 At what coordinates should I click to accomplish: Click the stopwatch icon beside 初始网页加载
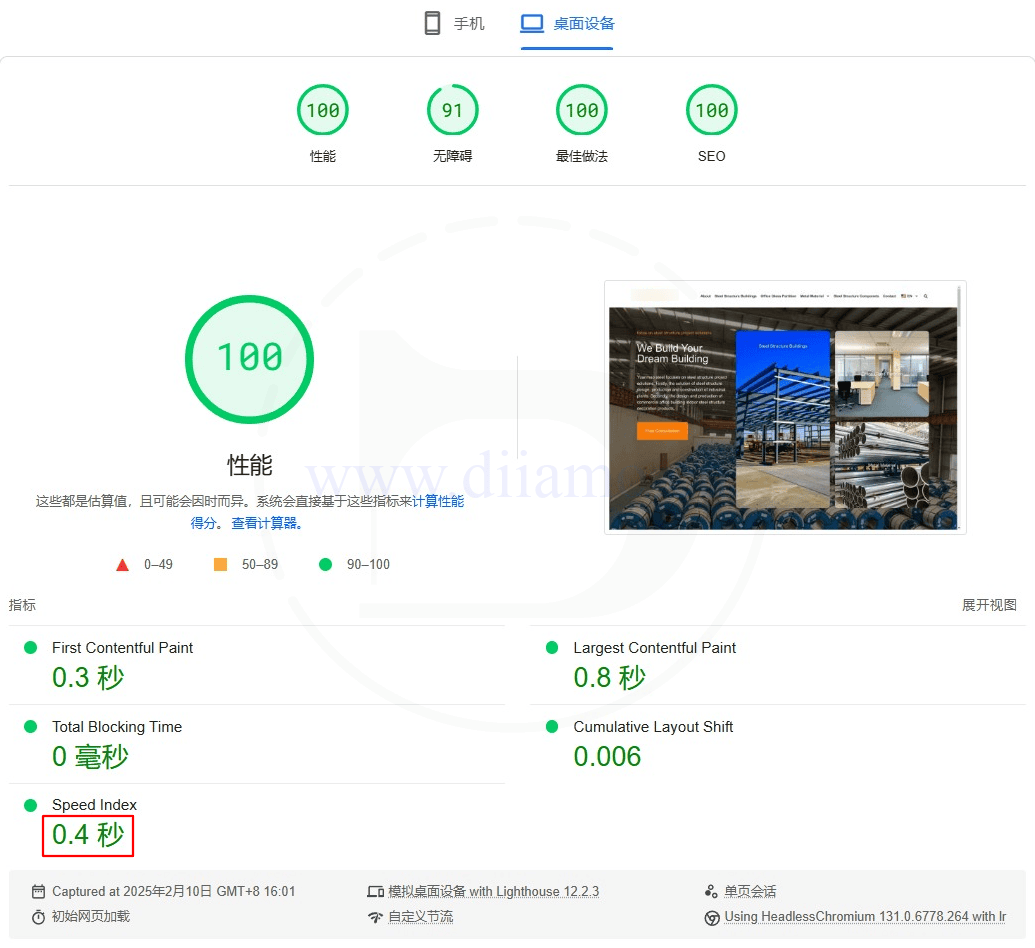tap(36, 917)
